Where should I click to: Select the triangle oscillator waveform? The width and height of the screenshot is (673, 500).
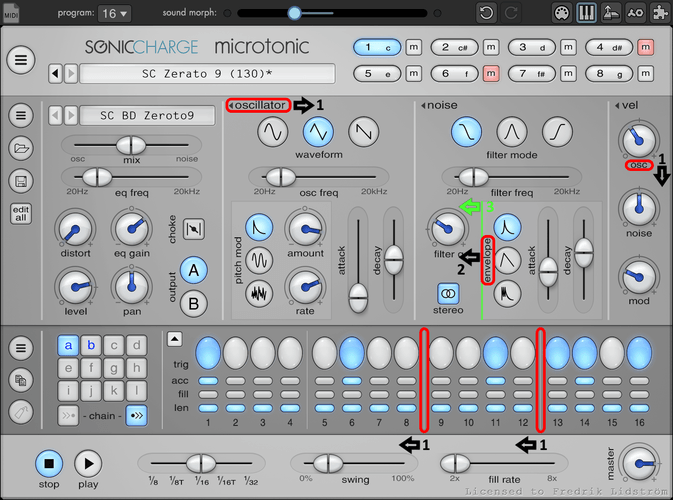[318, 132]
